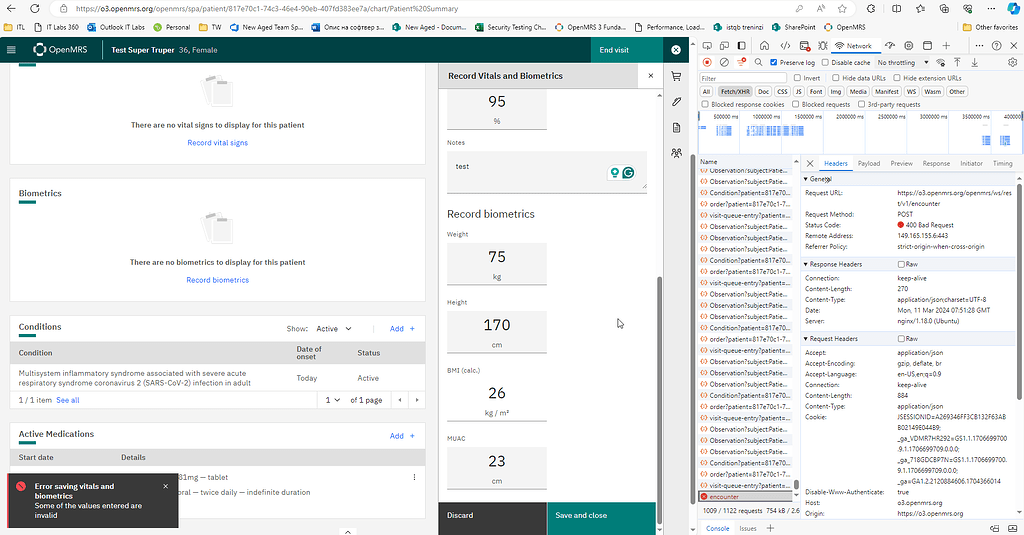Screen dimensions: 1024x535
Task: Open patient lists people icon
Action: [x=676, y=153]
